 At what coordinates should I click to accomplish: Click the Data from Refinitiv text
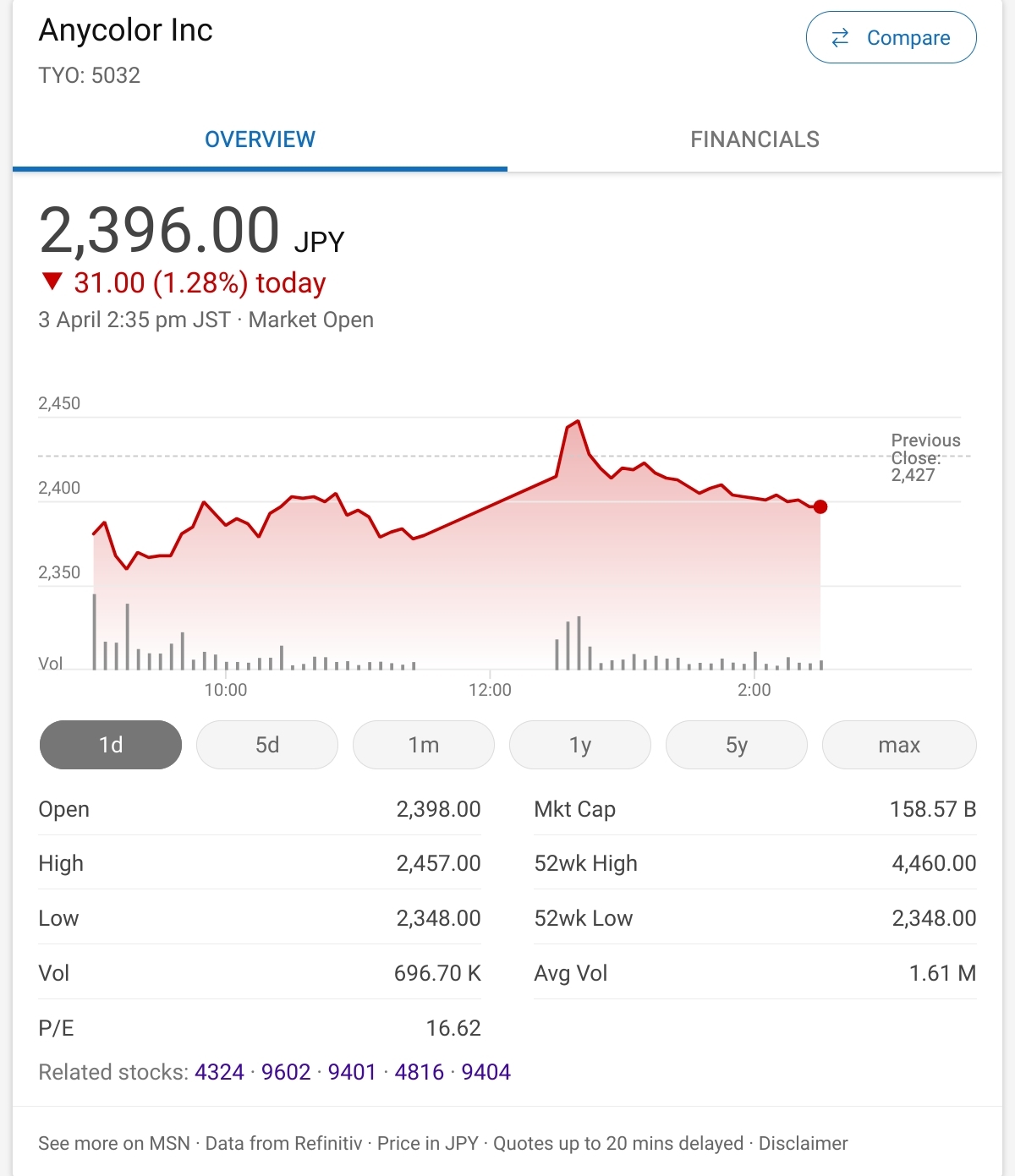pyautogui.click(x=283, y=1144)
